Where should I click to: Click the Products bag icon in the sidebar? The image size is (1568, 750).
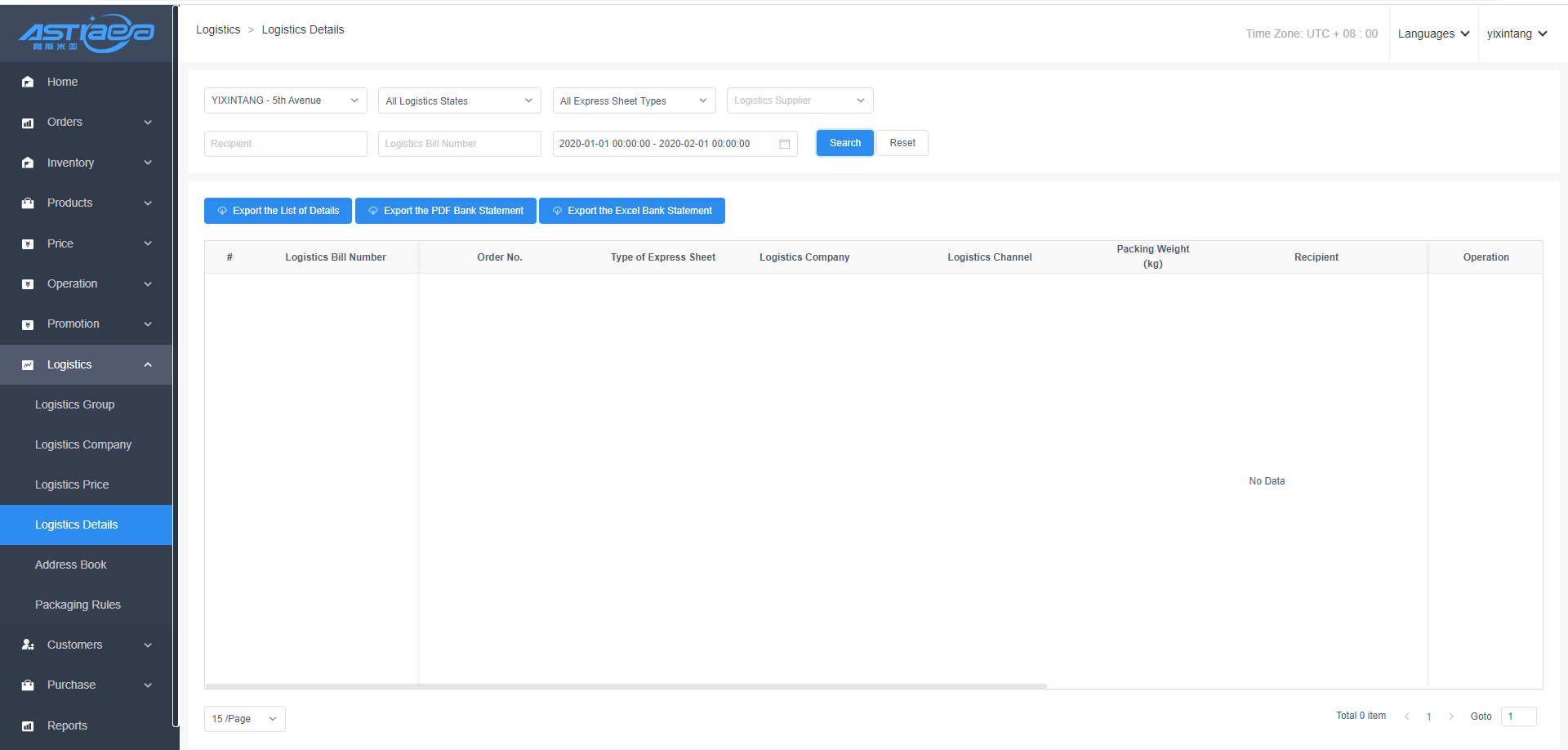click(28, 203)
